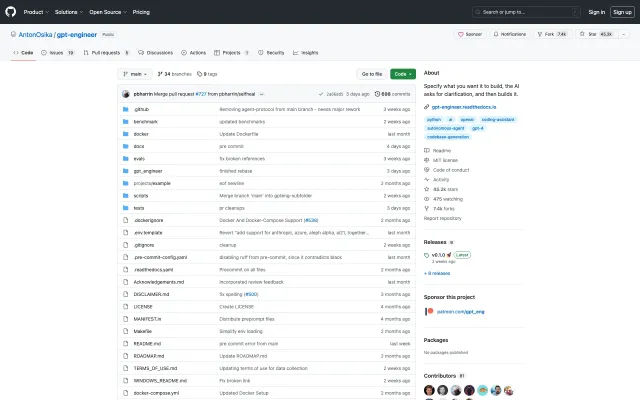640x400 pixels.
Task: Click the Sponsor heart button
Action: coord(470,34)
